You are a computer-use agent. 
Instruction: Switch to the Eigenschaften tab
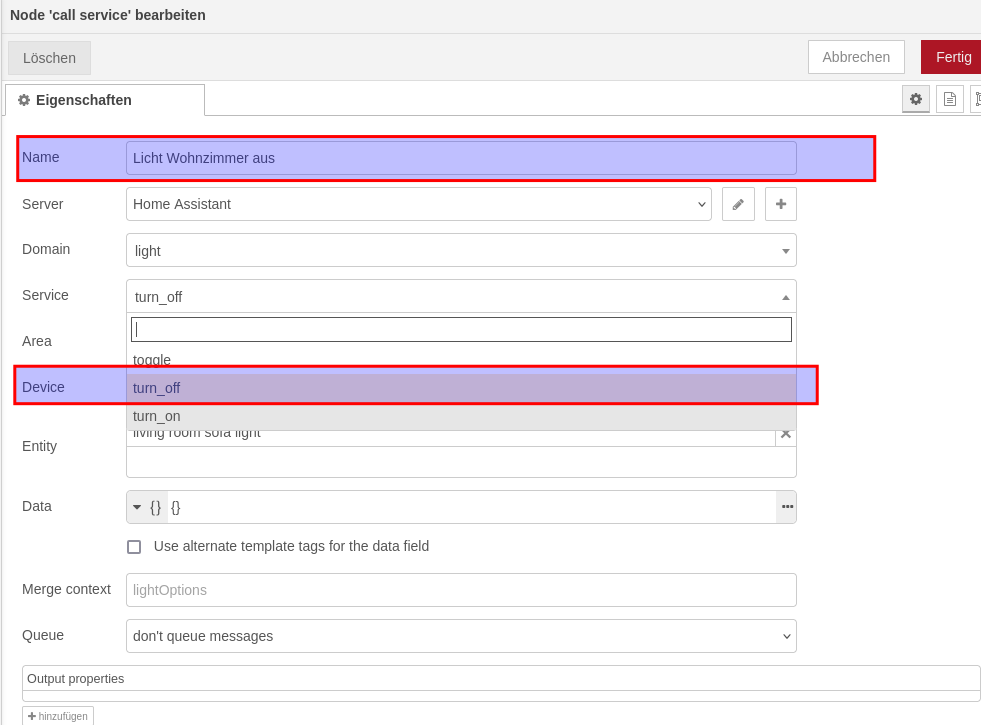105,100
